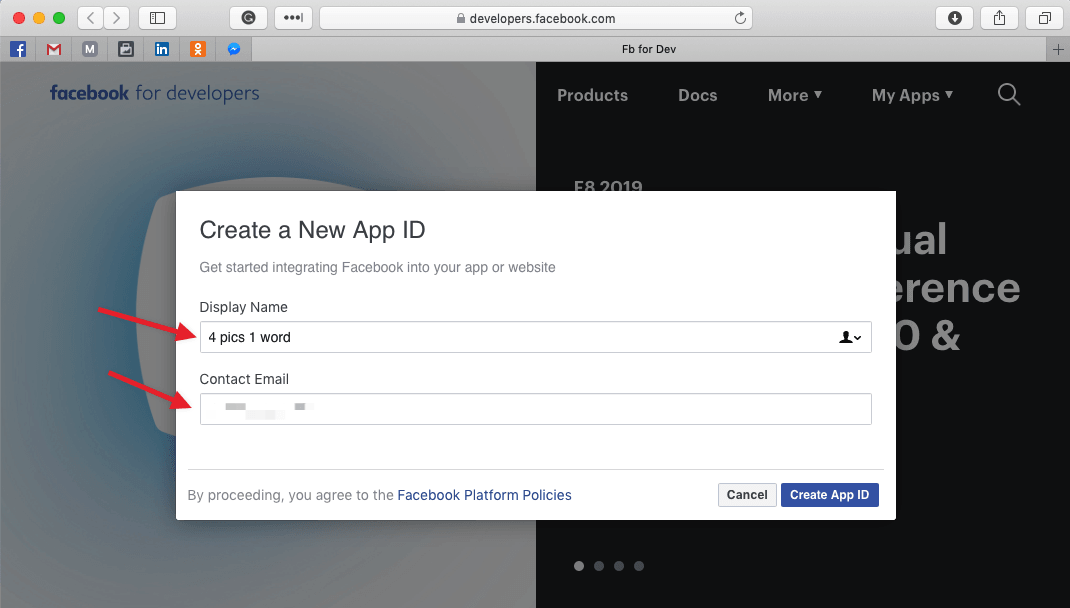Click the facebook for developers logo
Image resolution: width=1070 pixels, height=608 pixels.
click(x=154, y=93)
